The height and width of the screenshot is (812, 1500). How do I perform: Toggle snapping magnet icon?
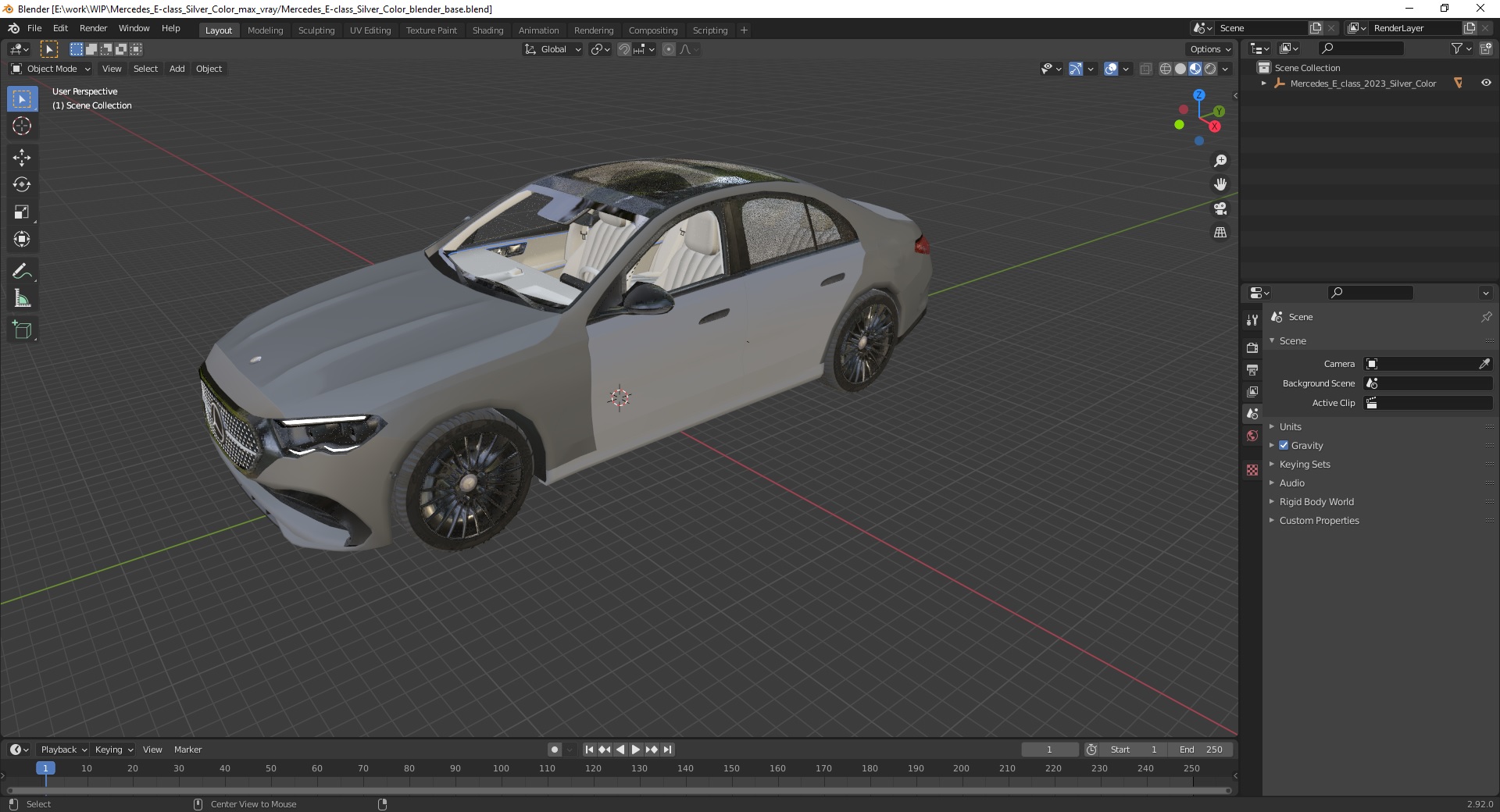[624, 49]
